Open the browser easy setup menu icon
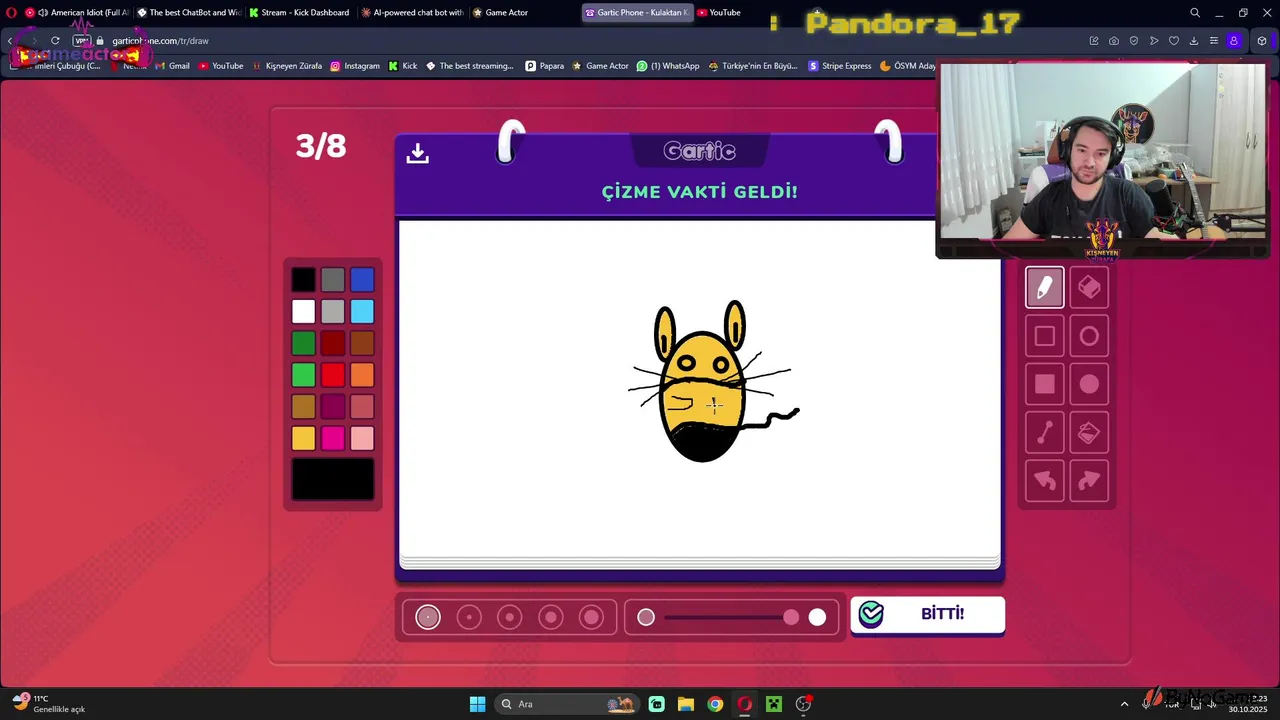 coord(1214,41)
